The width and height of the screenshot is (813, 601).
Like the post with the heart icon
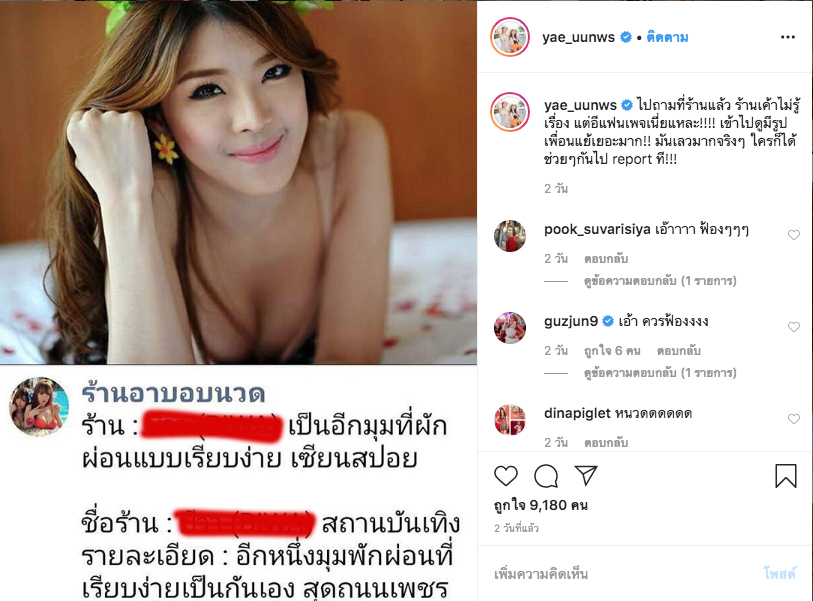click(x=506, y=476)
